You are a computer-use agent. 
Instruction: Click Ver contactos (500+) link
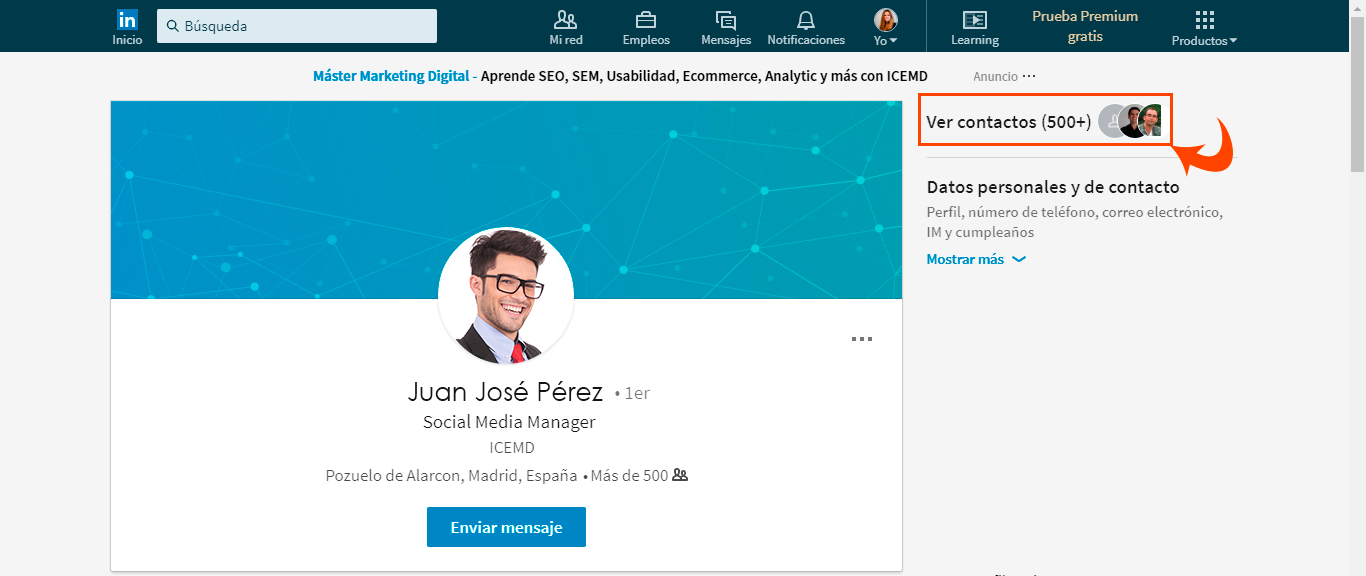[1008, 122]
